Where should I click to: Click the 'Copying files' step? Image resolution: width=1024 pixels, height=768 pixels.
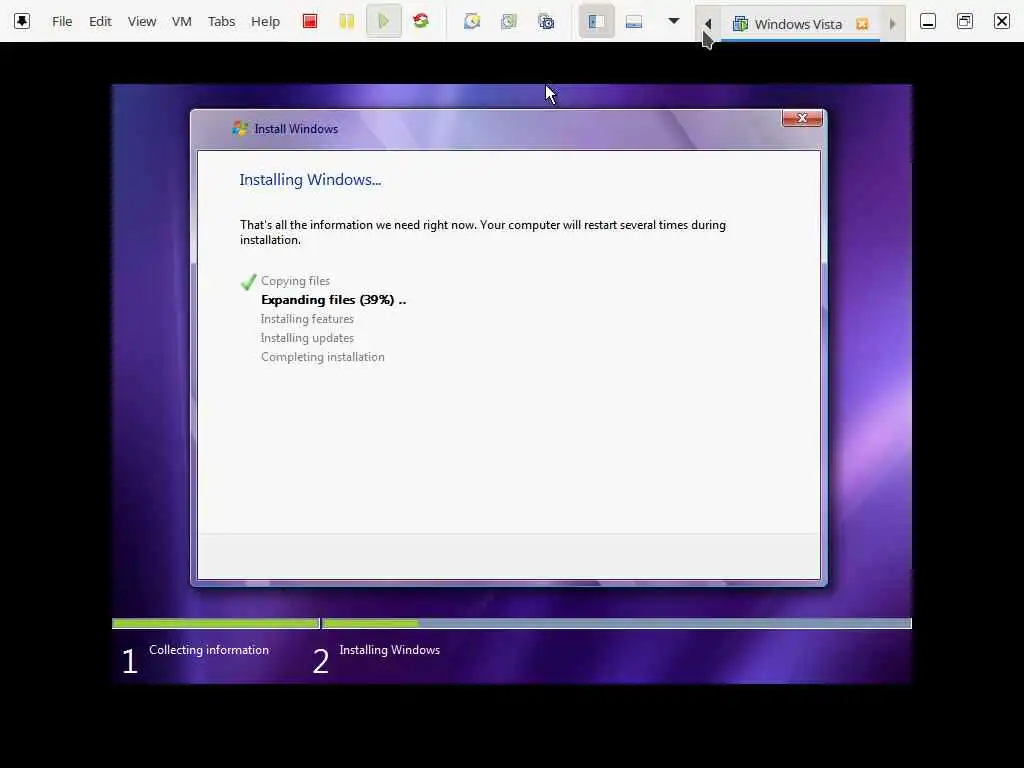(x=295, y=281)
